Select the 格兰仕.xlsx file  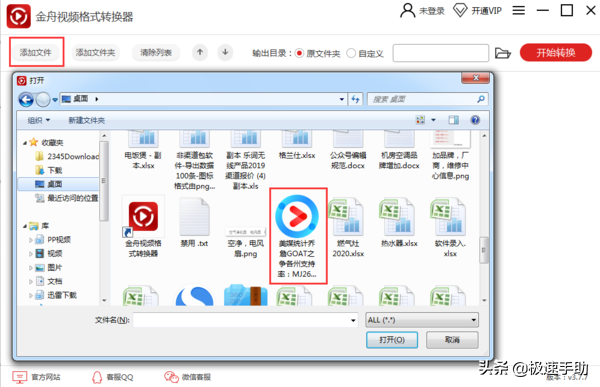click(297, 145)
